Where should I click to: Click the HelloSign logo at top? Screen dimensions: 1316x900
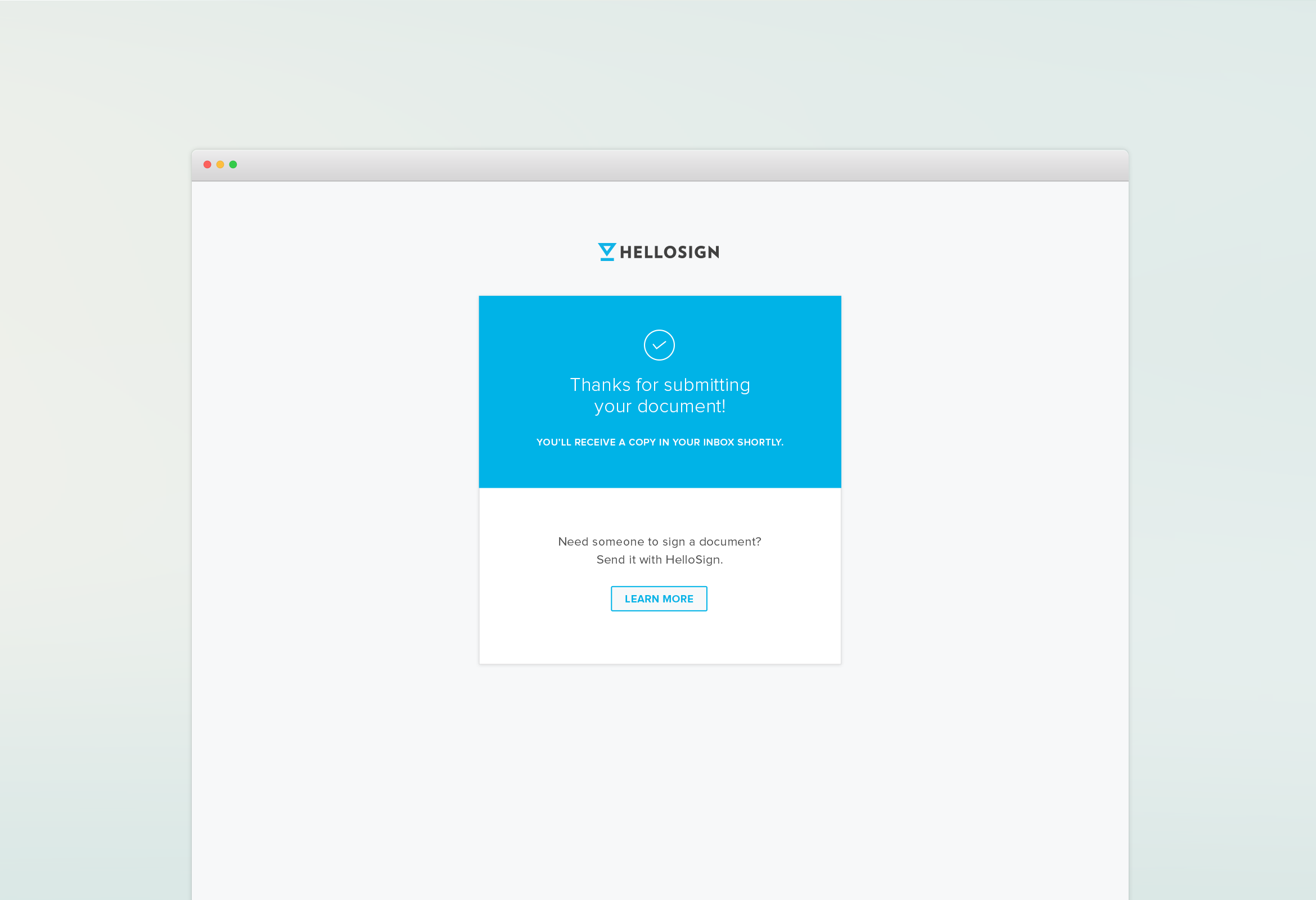point(659,252)
